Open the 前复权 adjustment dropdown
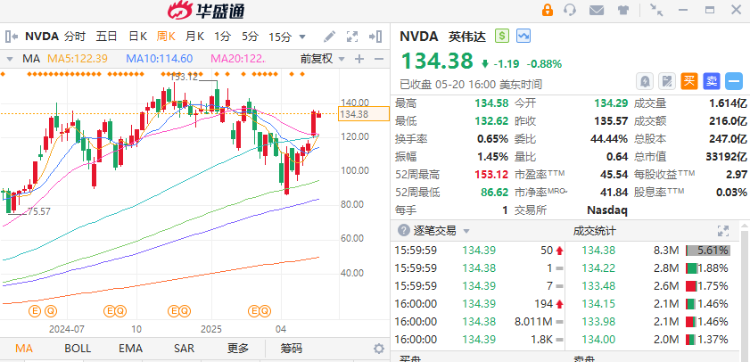Image resolution: width=750 pixels, height=362 pixels. coord(322,59)
